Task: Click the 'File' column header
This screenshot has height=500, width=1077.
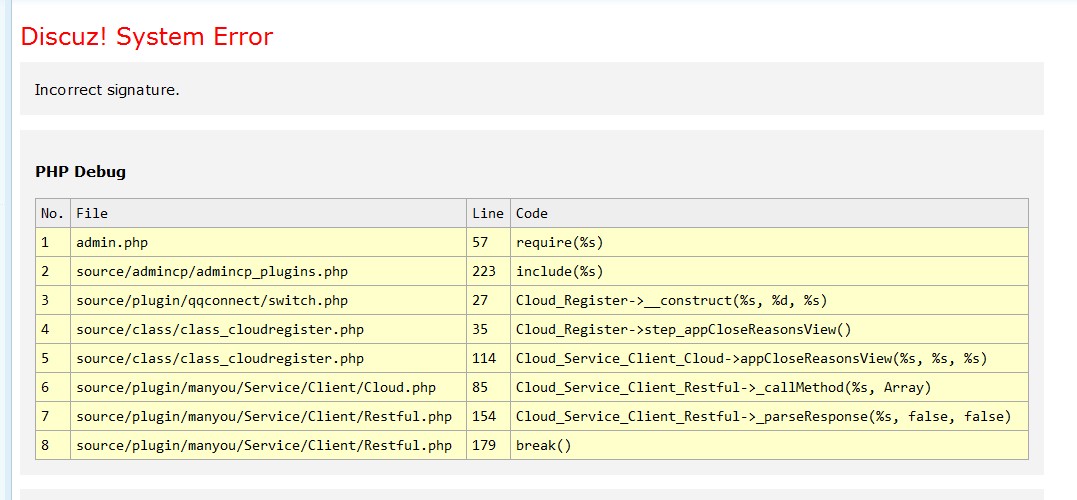Action: tap(269, 214)
